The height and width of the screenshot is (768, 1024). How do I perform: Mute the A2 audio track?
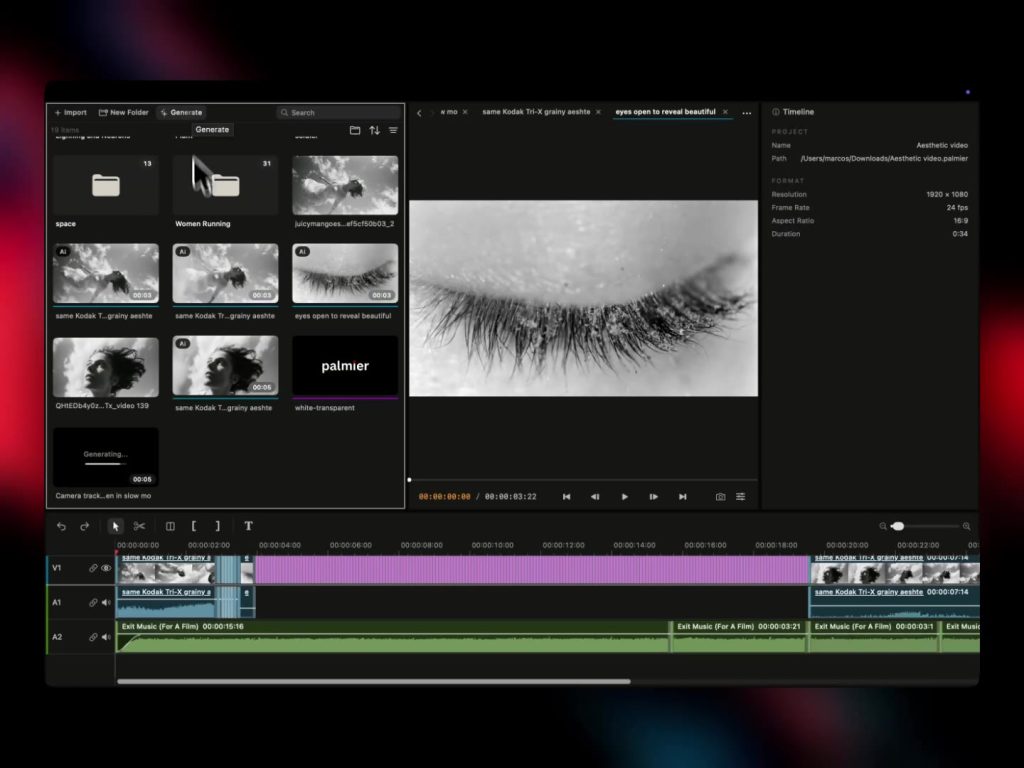click(106, 637)
